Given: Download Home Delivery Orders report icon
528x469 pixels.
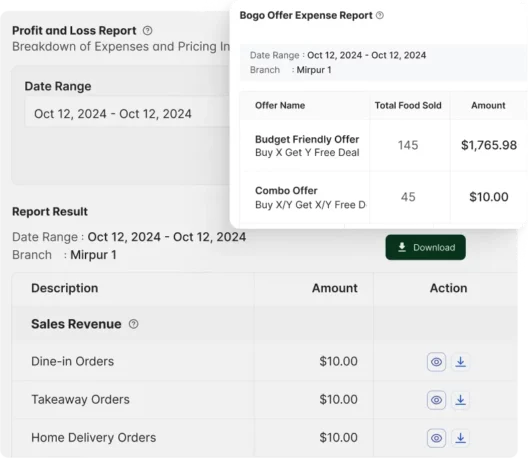Looking at the screenshot, I should (x=460, y=438).
